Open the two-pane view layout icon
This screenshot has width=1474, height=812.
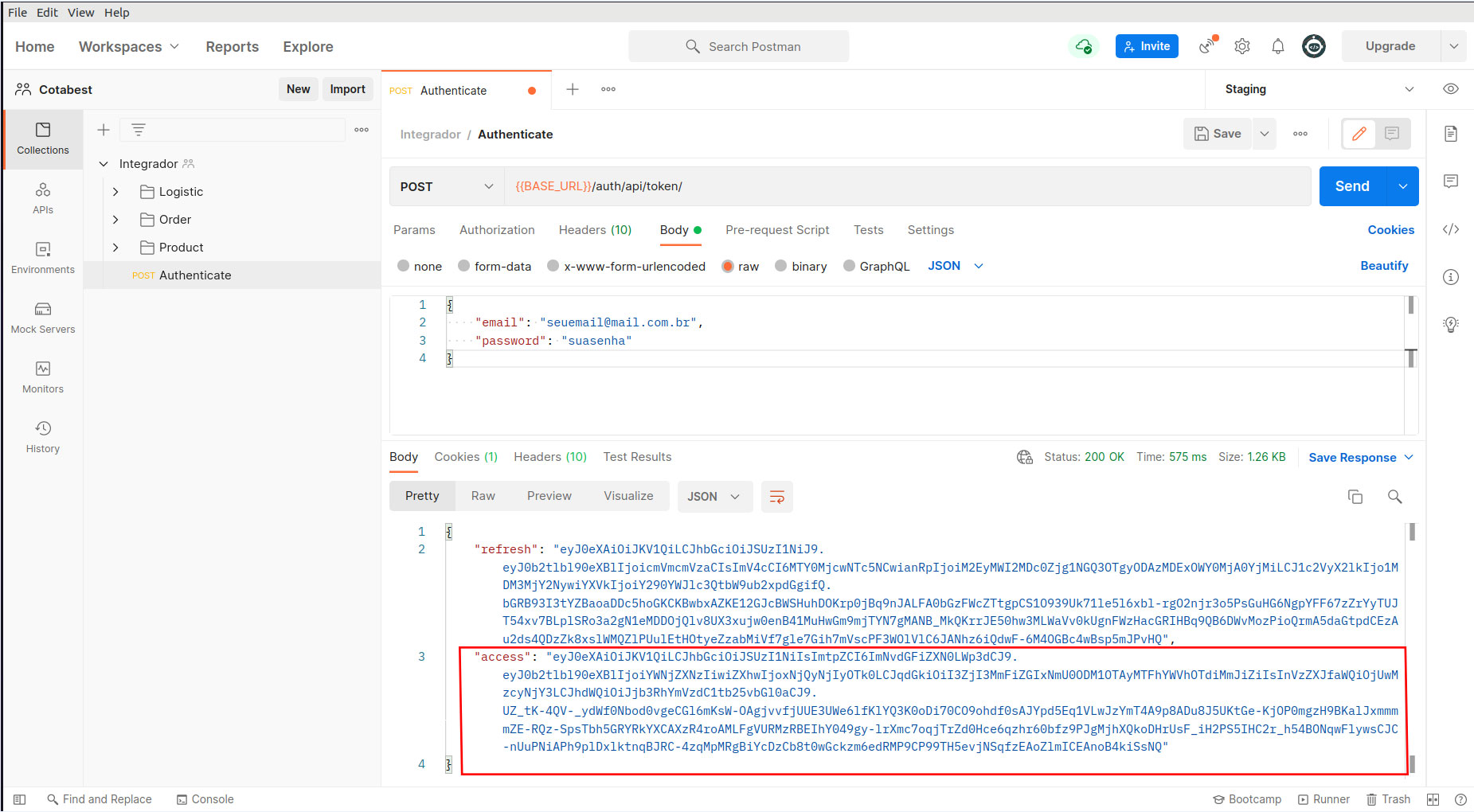click(x=1433, y=799)
